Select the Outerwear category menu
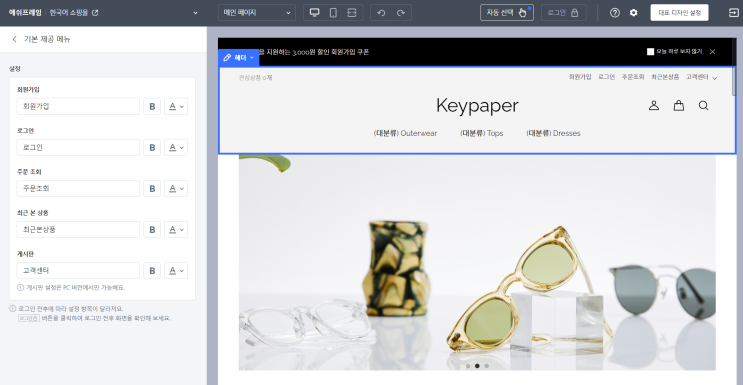This screenshot has width=743, height=385. [x=405, y=133]
